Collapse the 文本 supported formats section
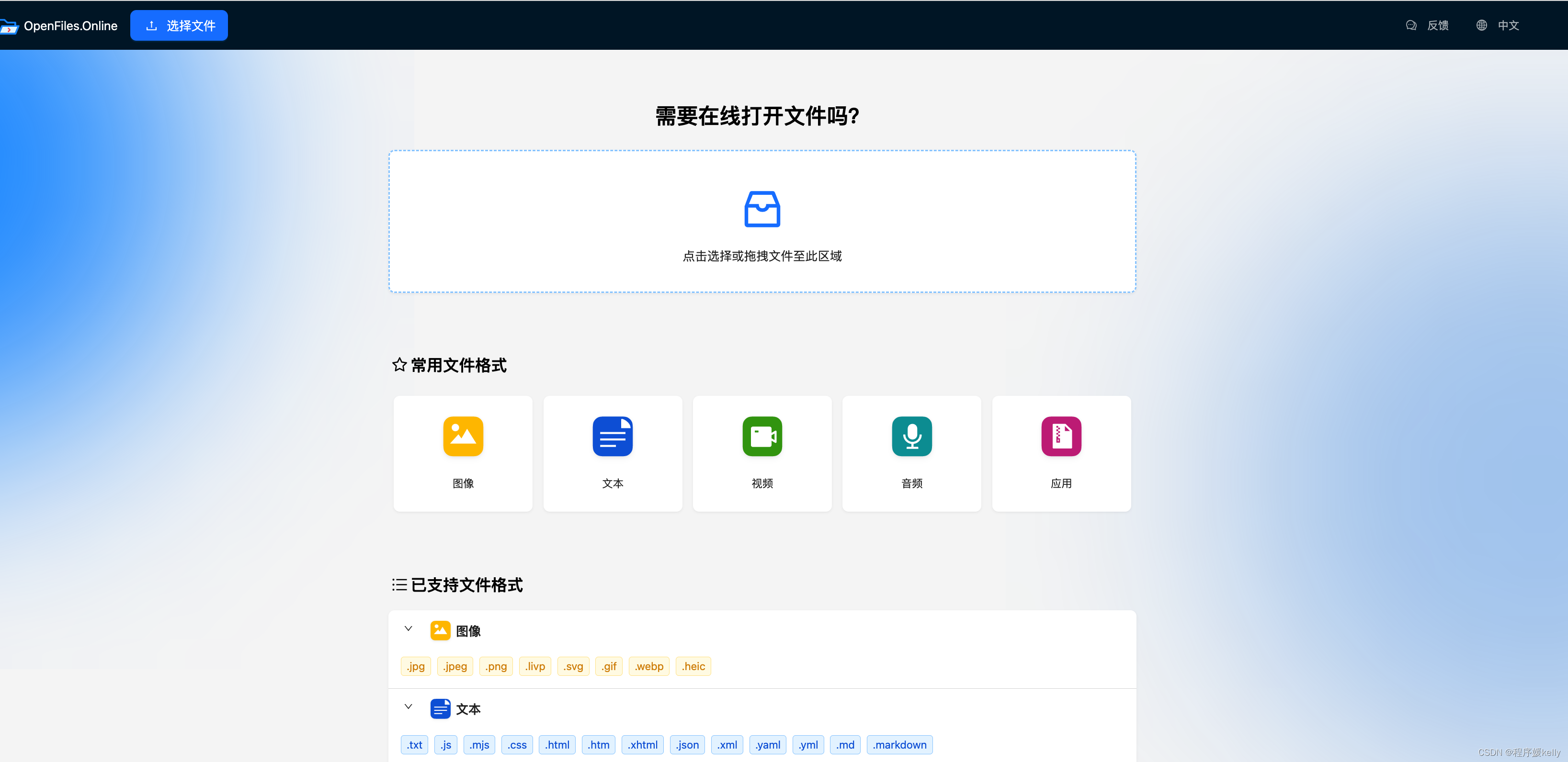Image resolution: width=1568 pixels, height=762 pixels. (409, 707)
